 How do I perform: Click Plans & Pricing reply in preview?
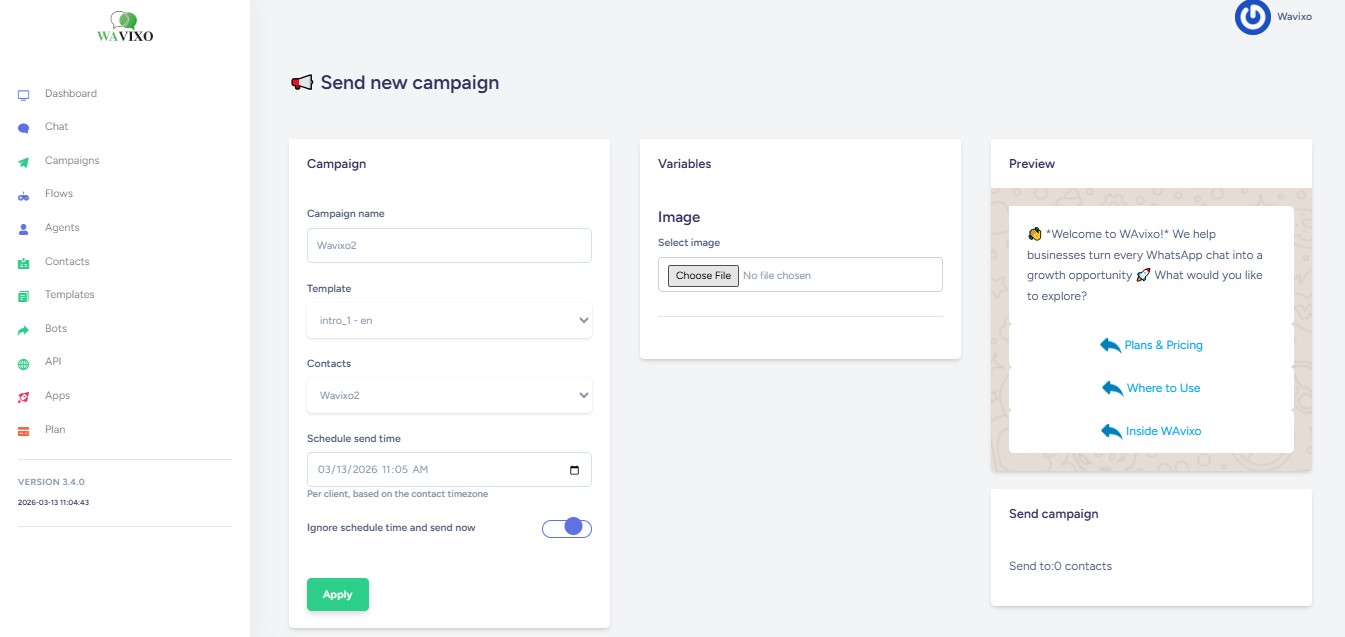coord(1151,345)
